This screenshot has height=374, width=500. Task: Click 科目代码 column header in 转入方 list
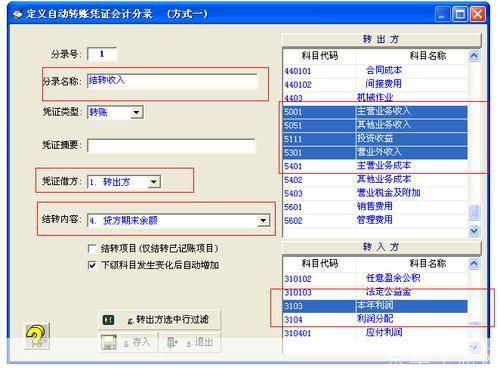(x=320, y=264)
